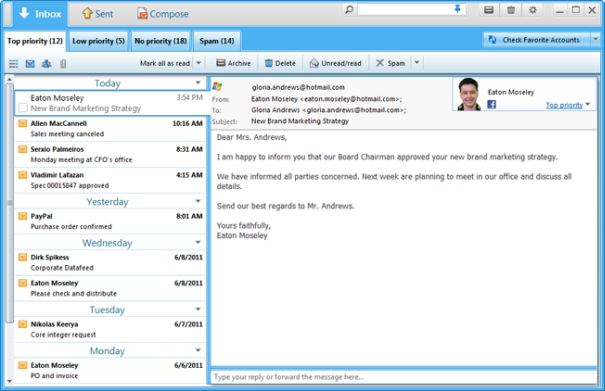Viewport: 605px width, 391px height.
Task: Click the paperclip attachments filter icon
Action: pyautogui.click(x=63, y=64)
